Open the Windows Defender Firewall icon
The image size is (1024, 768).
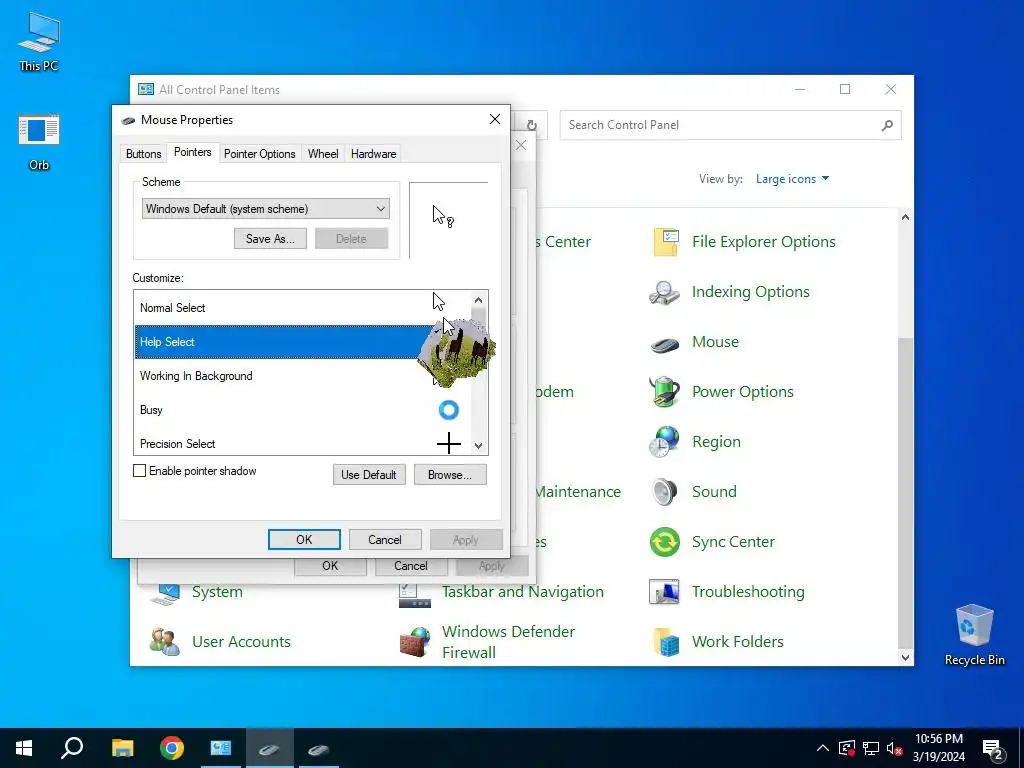point(415,642)
